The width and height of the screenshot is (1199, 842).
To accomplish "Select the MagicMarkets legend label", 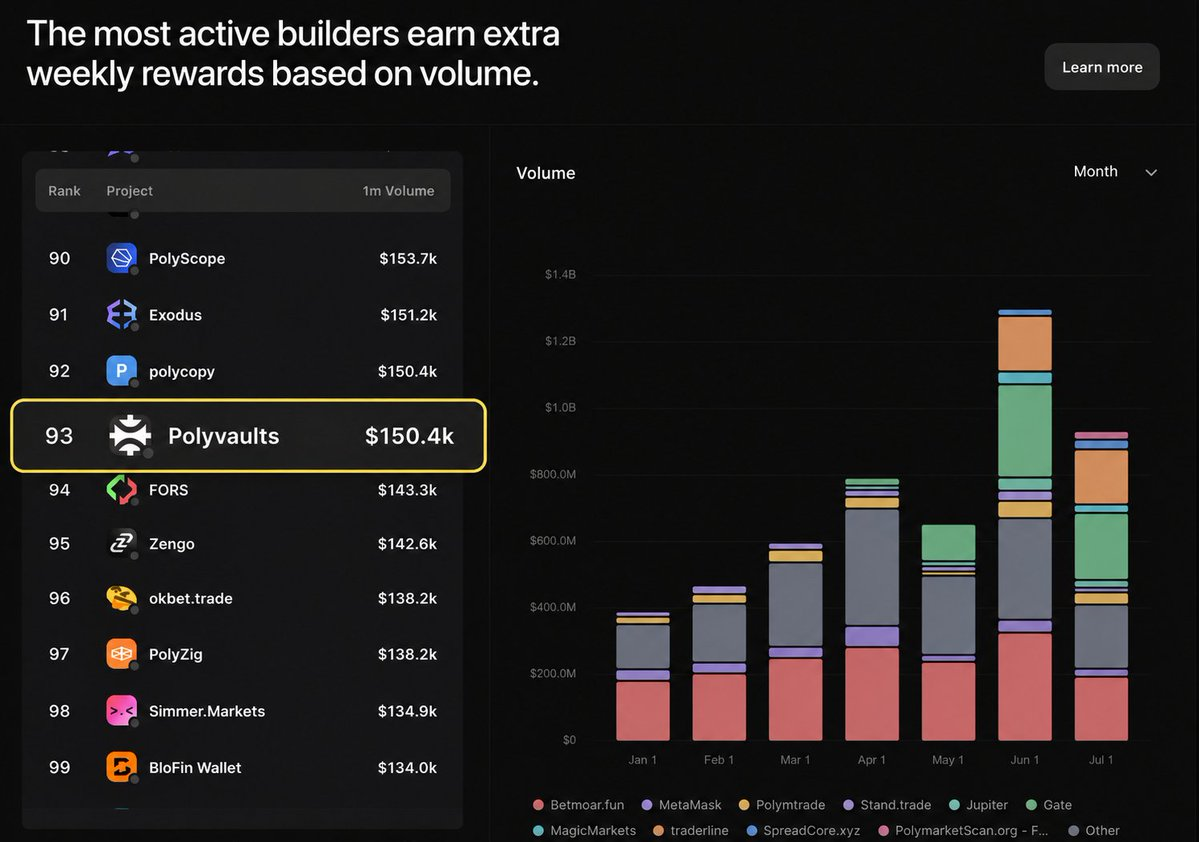I will tap(593, 831).
